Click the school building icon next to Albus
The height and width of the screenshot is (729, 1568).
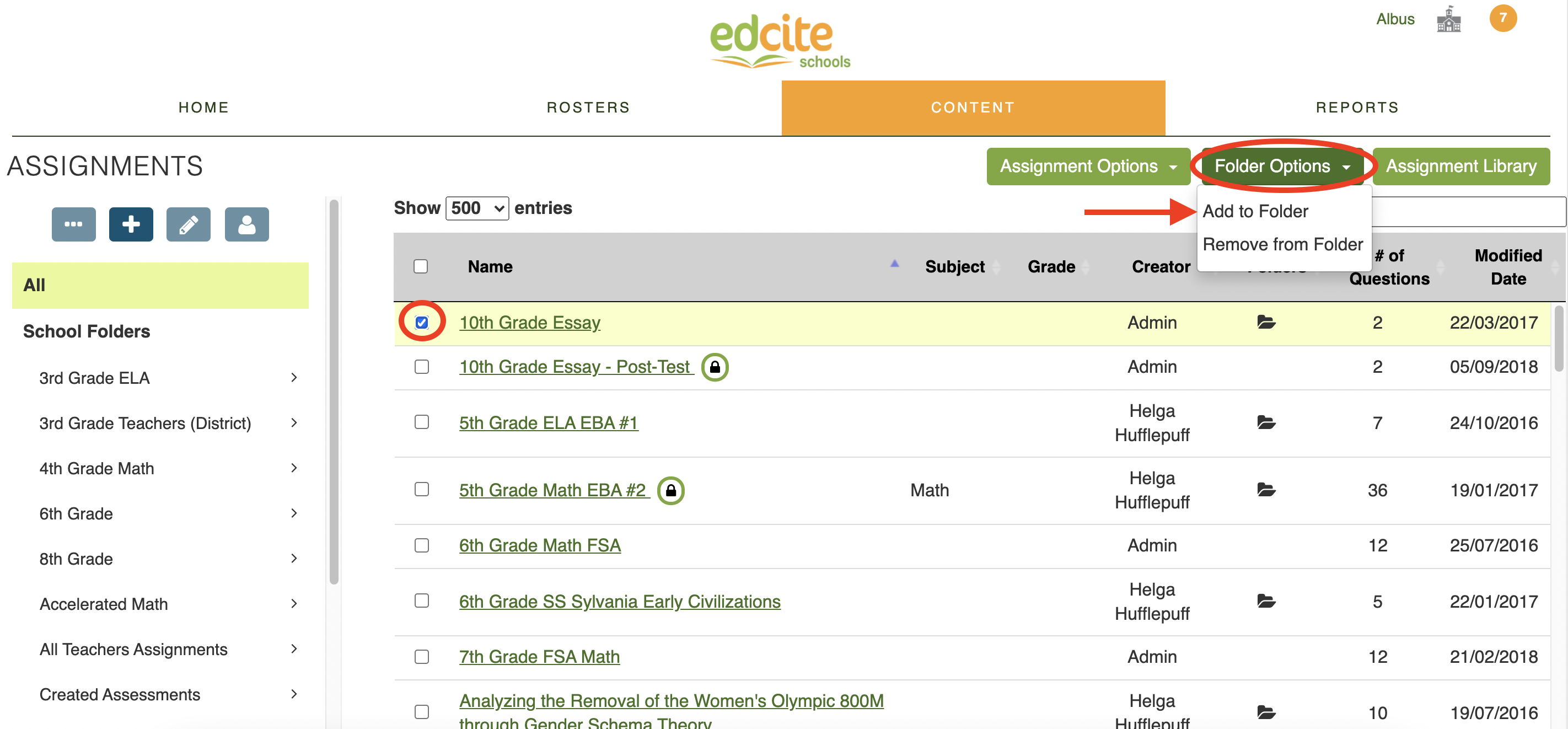(1448, 19)
